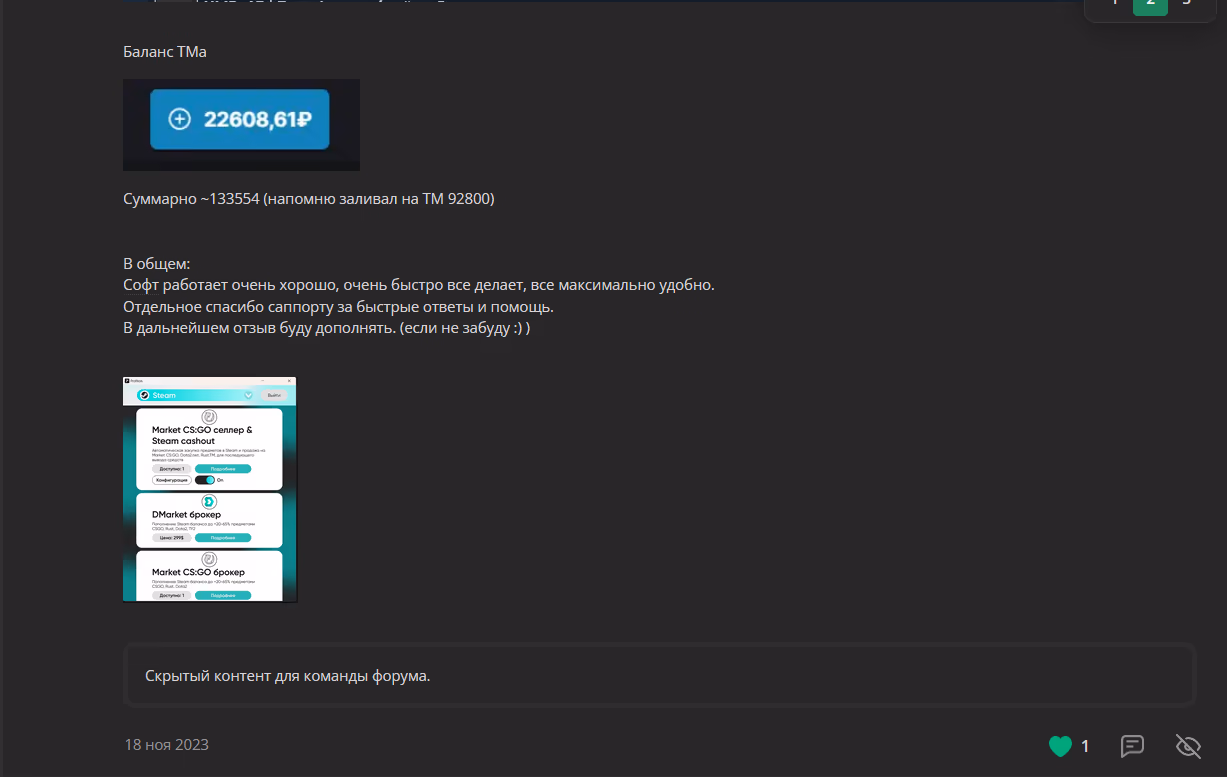Select the highlighted page 2 button

coord(1150,3)
